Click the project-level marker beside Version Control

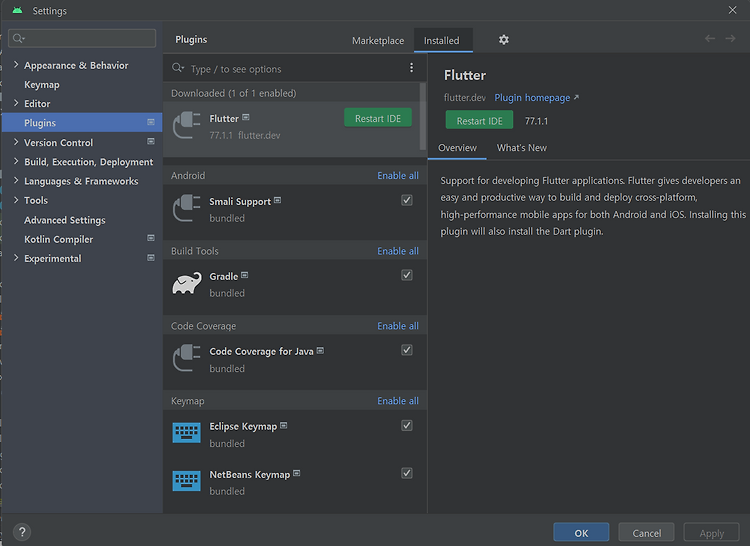151,142
